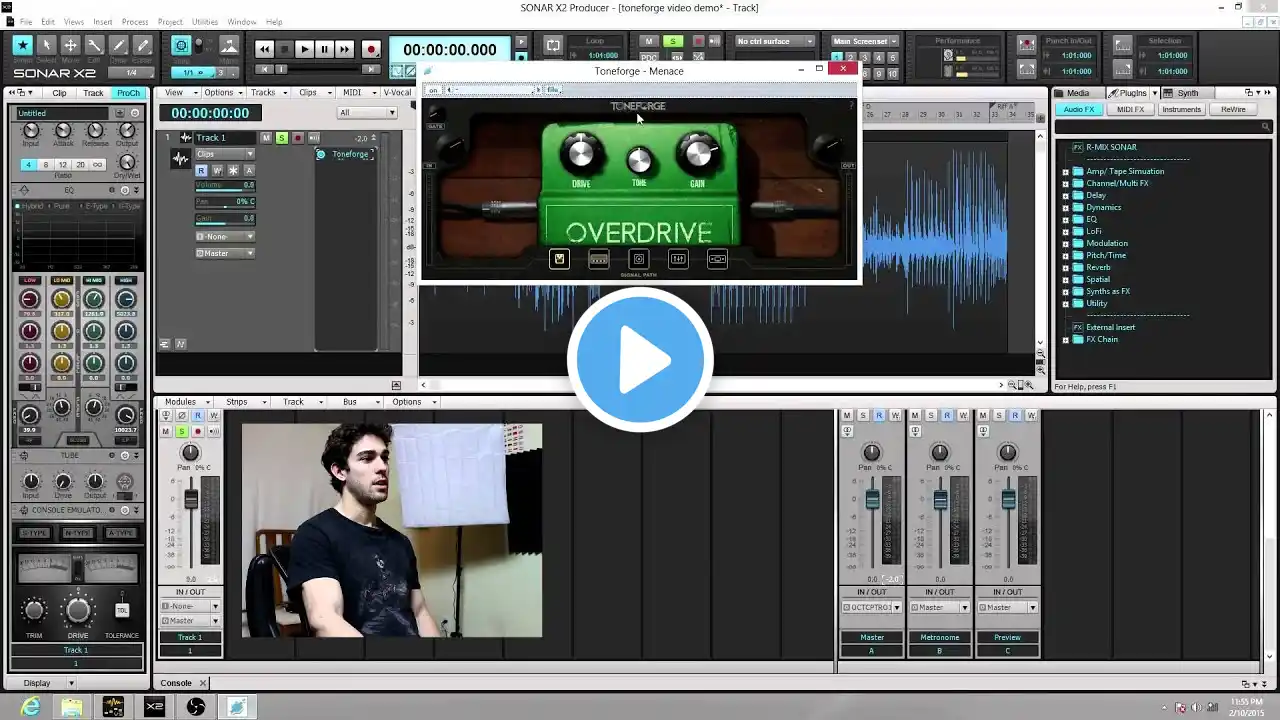Mute Track 1 in track view

pos(266,138)
